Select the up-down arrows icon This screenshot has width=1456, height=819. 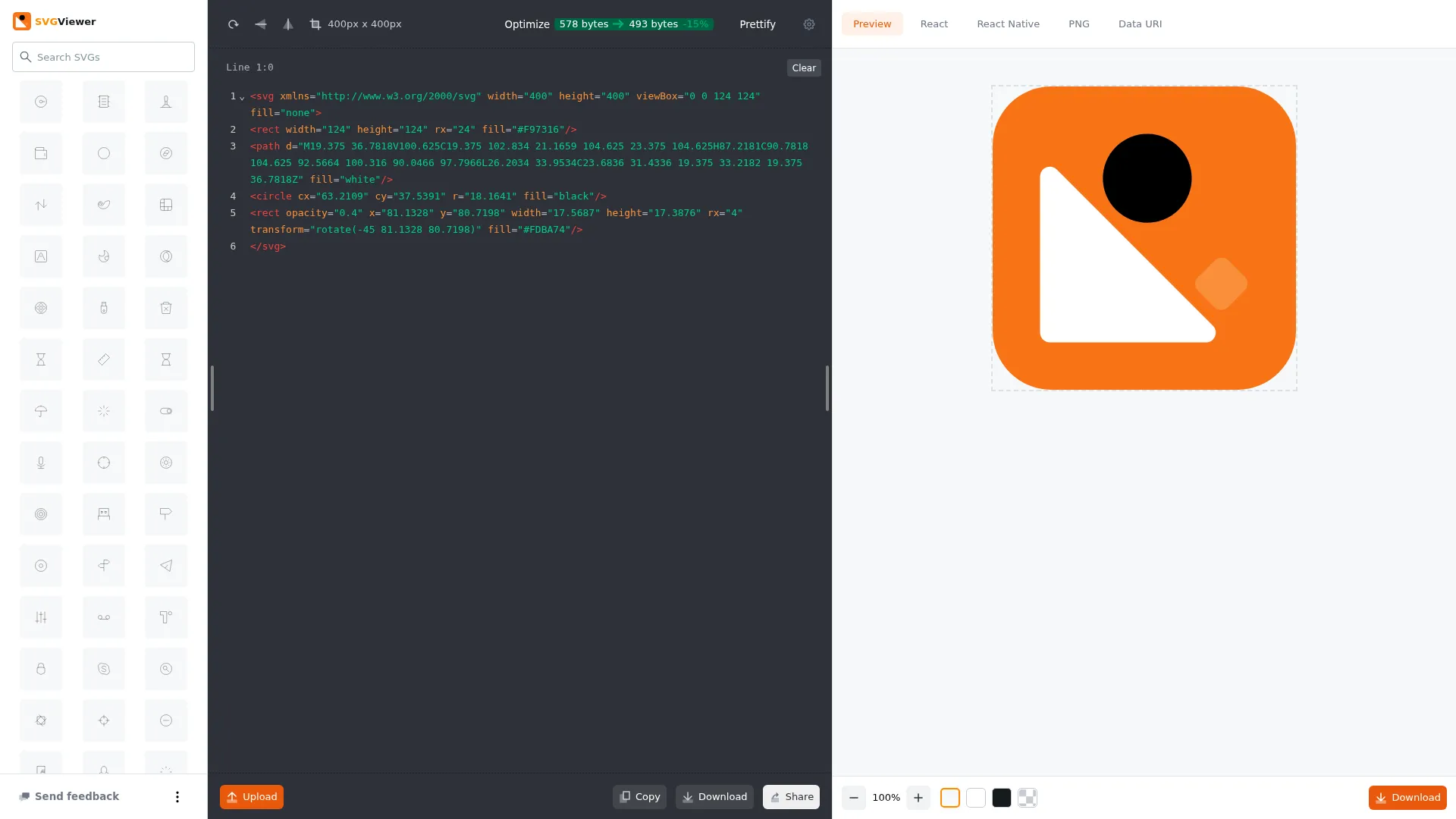coord(41,205)
